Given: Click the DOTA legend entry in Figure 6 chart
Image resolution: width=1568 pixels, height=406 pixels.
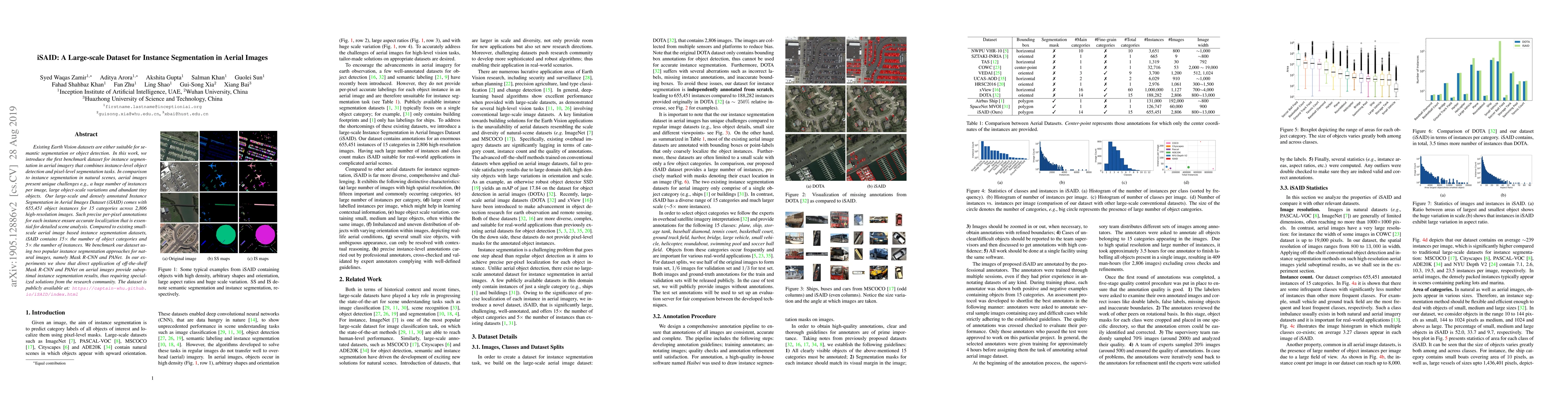Looking at the screenshot, I should coord(1522,41).
